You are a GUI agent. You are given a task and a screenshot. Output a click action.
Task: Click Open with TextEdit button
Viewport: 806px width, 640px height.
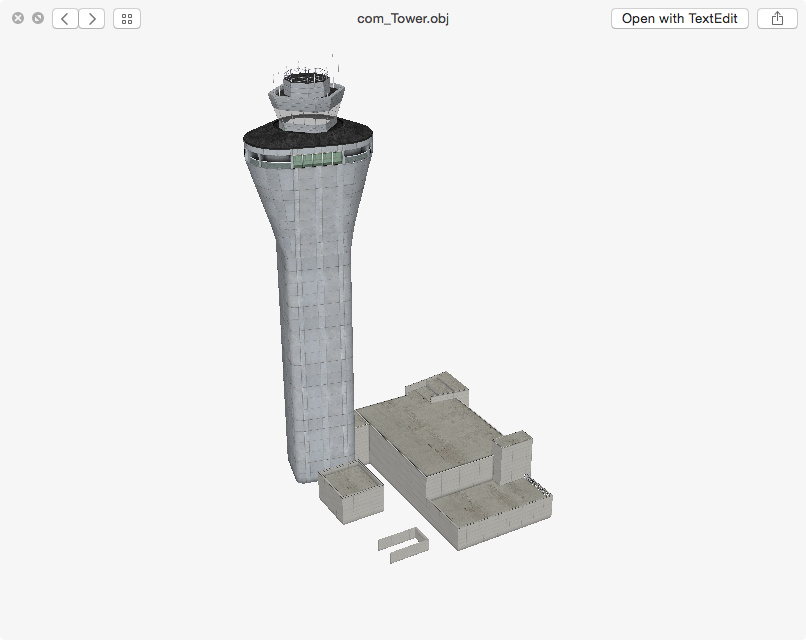pyautogui.click(x=680, y=19)
